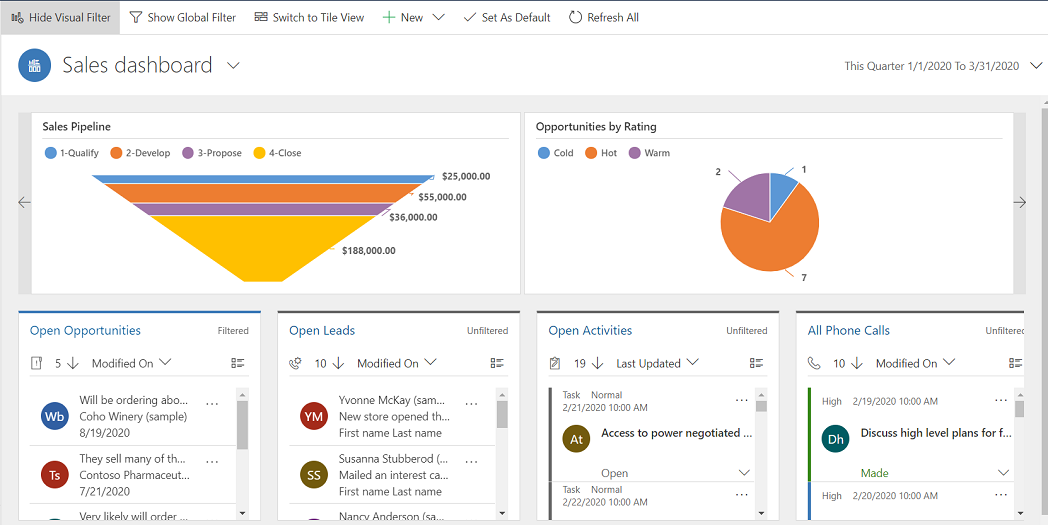The image size is (1048, 525).
Task: Click the orange Hot slice of the pie chart
Action: (x=769, y=237)
